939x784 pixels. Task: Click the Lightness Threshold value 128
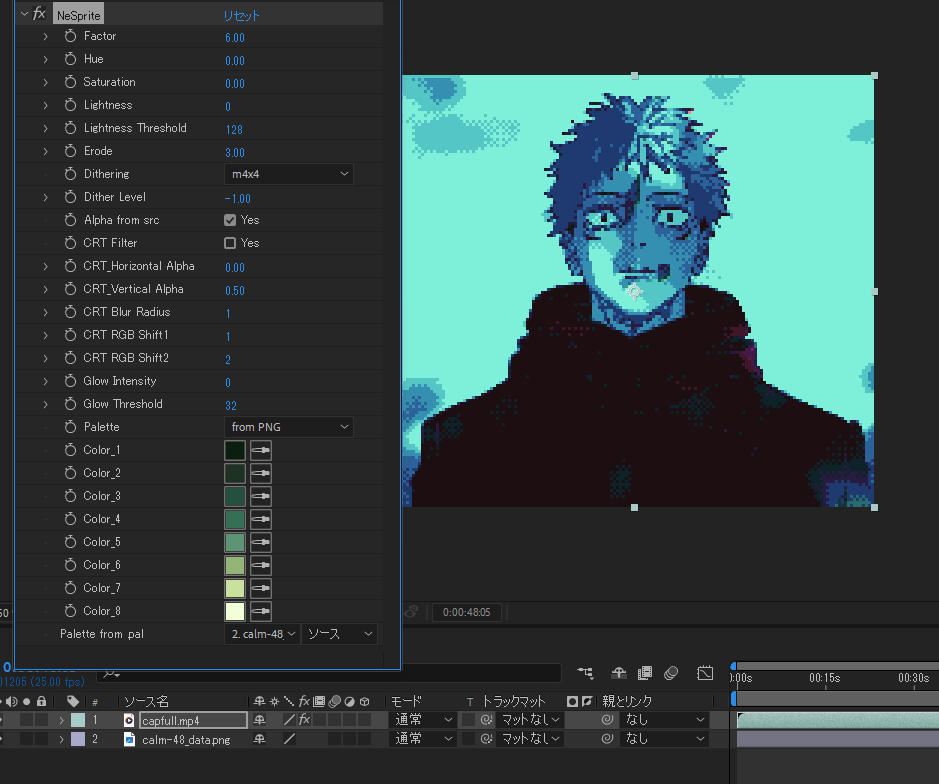[234, 129]
